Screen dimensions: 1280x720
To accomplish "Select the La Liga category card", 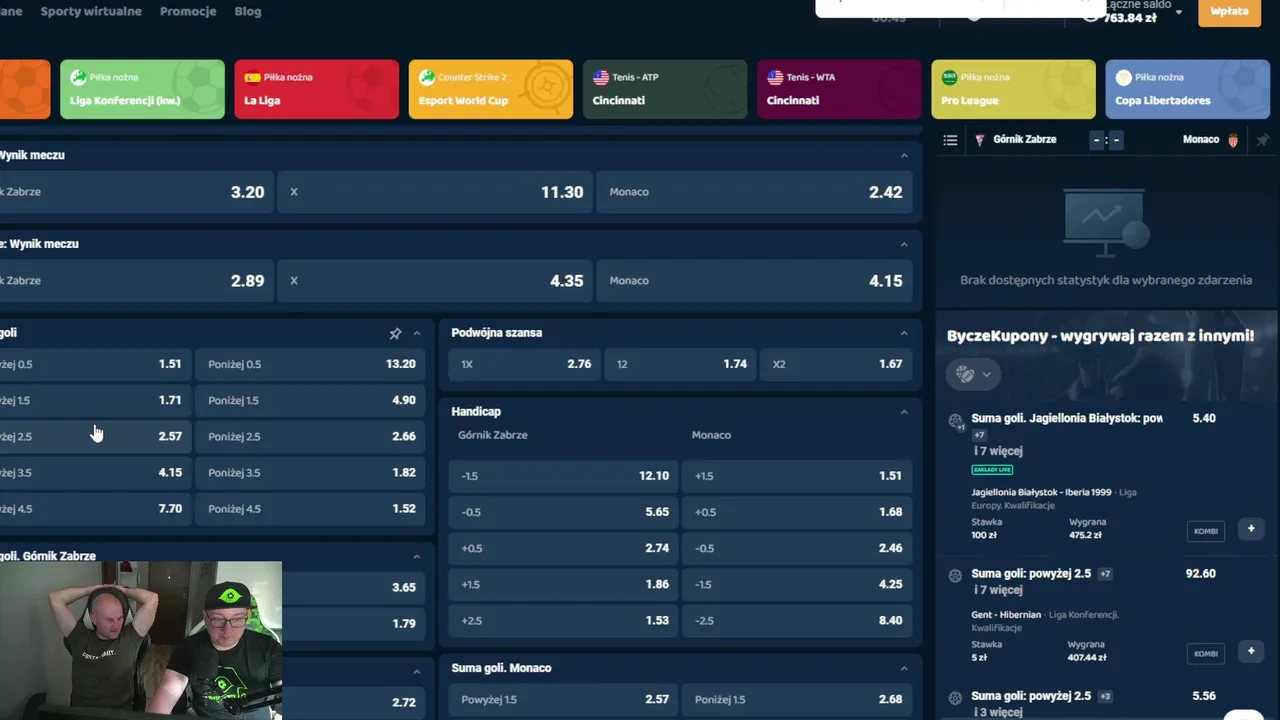I will click(x=316, y=89).
